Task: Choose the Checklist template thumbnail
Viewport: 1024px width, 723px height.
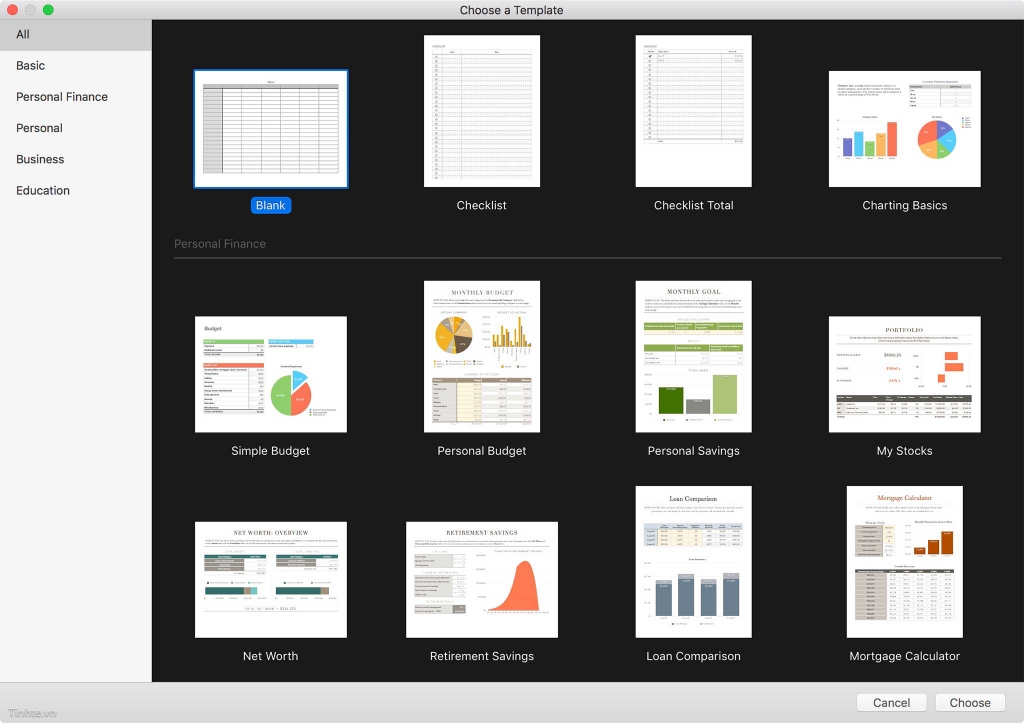Action: point(482,111)
